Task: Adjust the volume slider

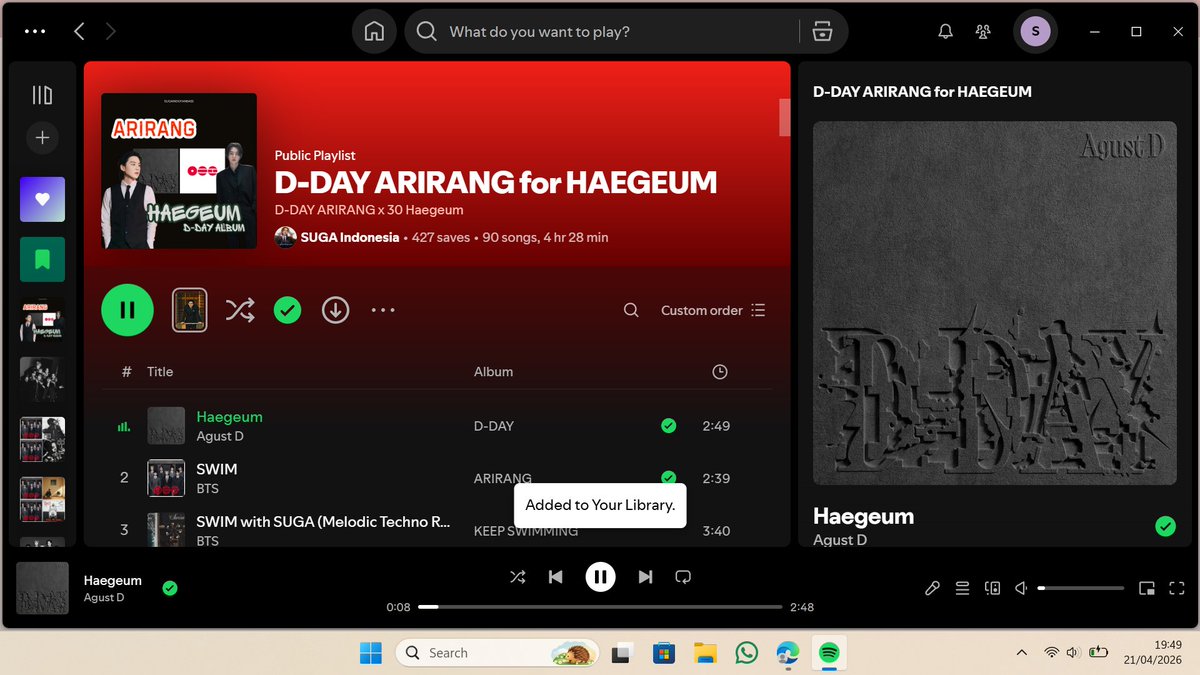Action: (x=1080, y=588)
